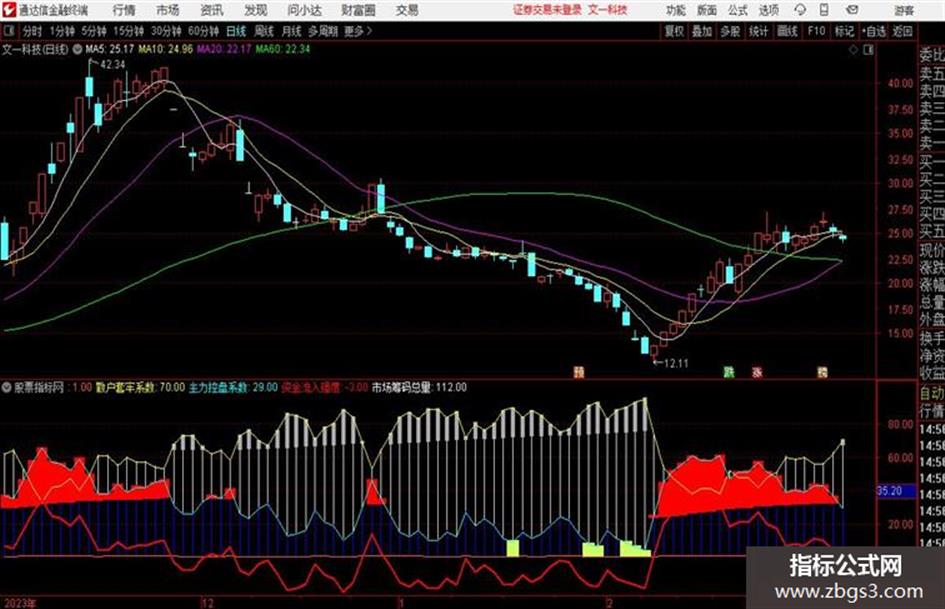Open the circle icon beside 股票指标网
Viewport: 945px width, 609px height.
(x=7, y=387)
